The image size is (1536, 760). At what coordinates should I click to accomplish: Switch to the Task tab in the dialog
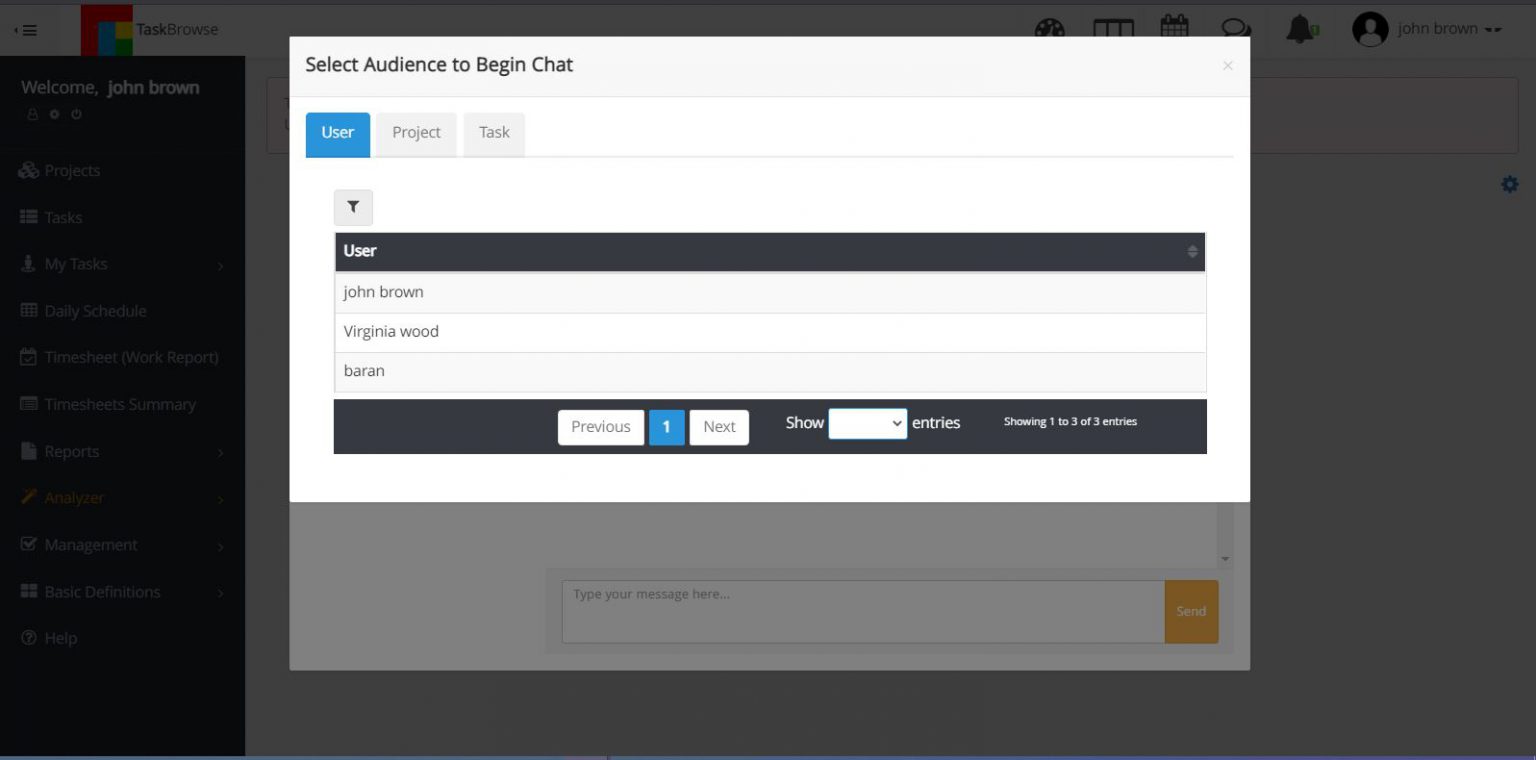tap(493, 132)
